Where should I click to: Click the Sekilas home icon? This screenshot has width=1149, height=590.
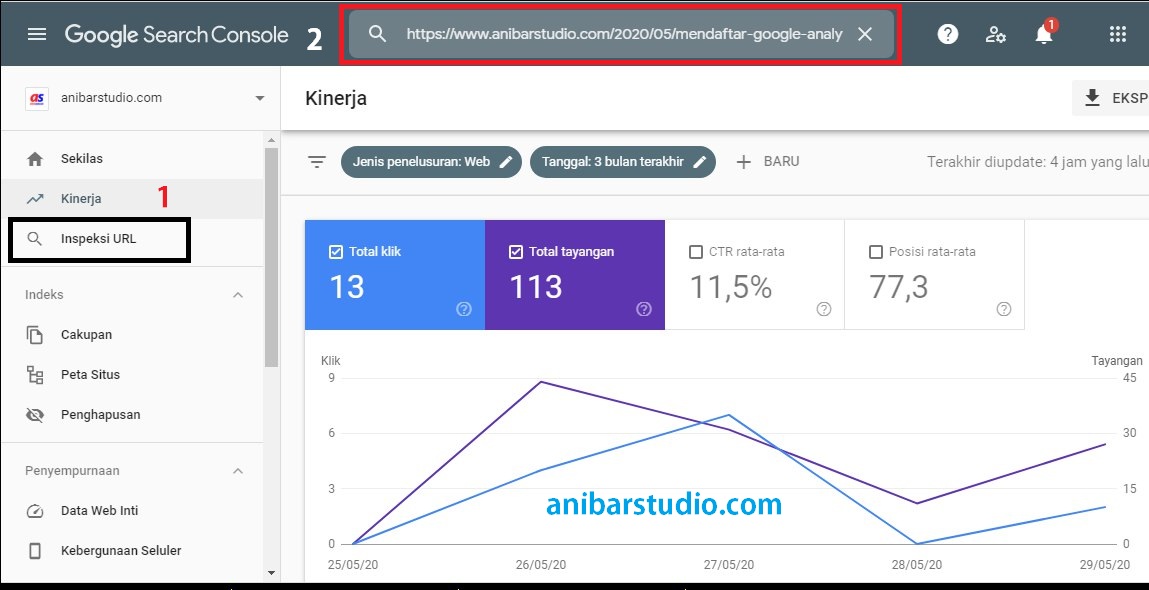pyautogui.click(x=34, y=159)
